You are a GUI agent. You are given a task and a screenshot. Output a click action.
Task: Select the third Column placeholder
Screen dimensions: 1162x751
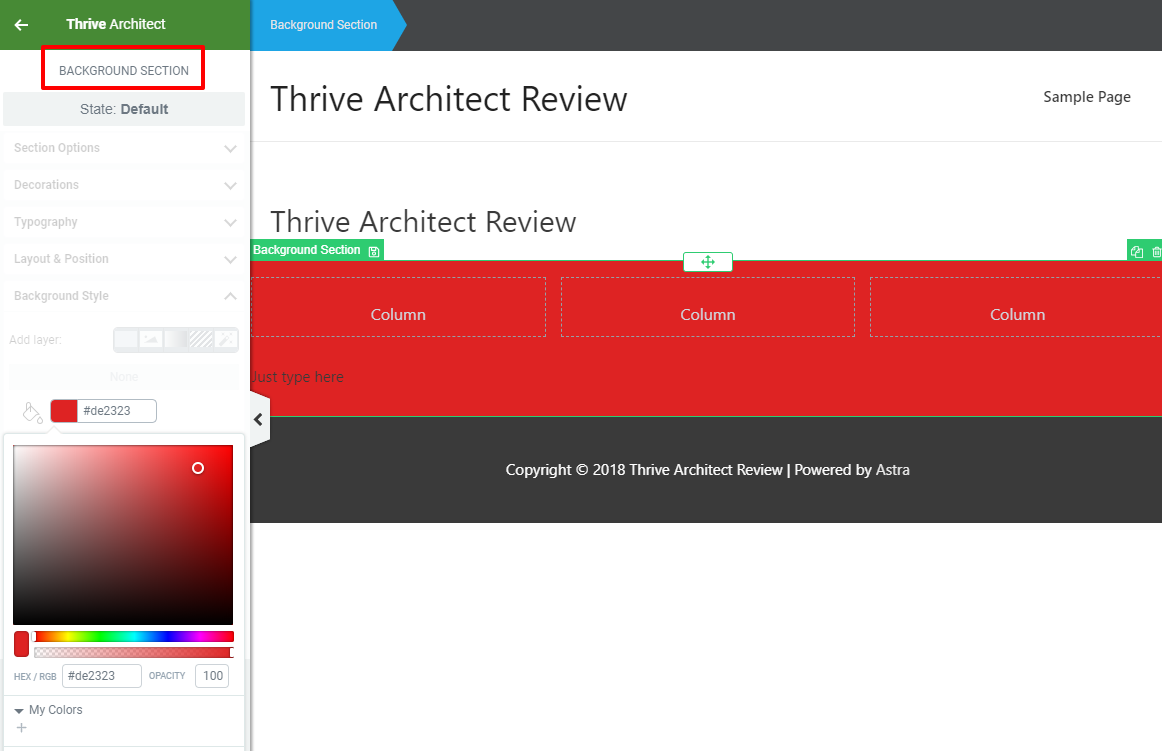1016,307
